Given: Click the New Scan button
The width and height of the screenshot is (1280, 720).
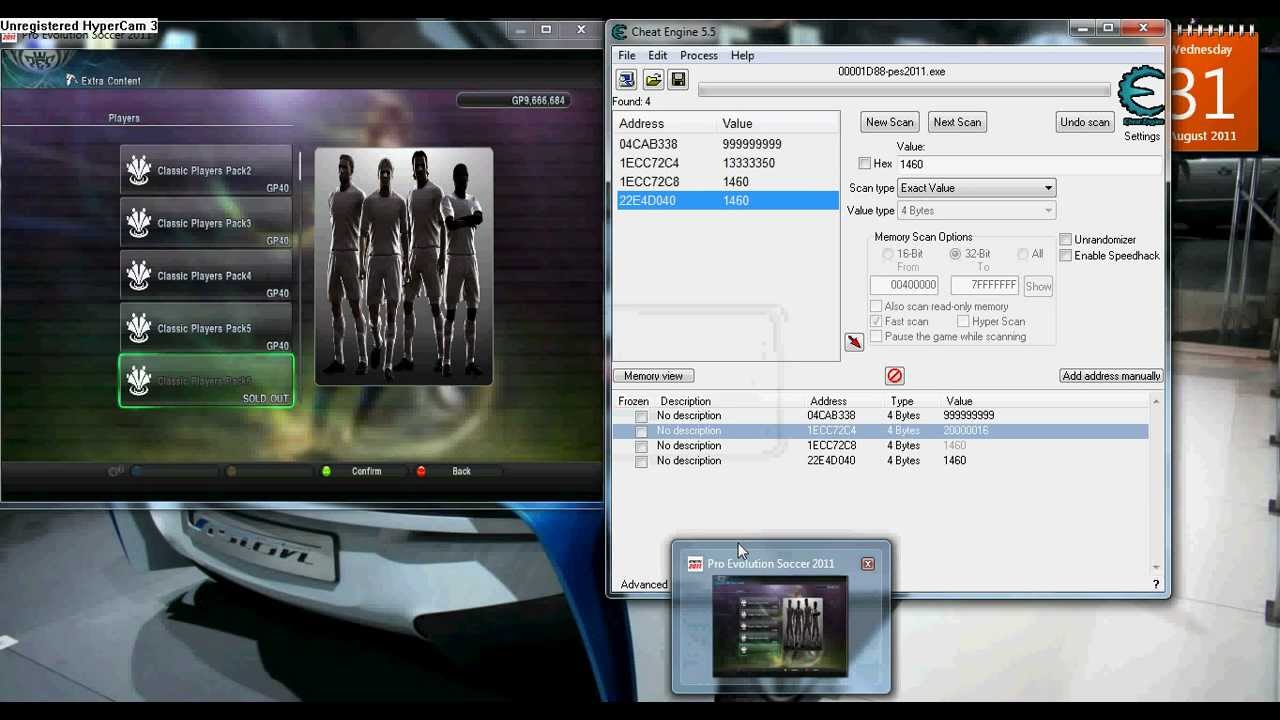Looking at the screenshot, I should [x=889, y=122].
